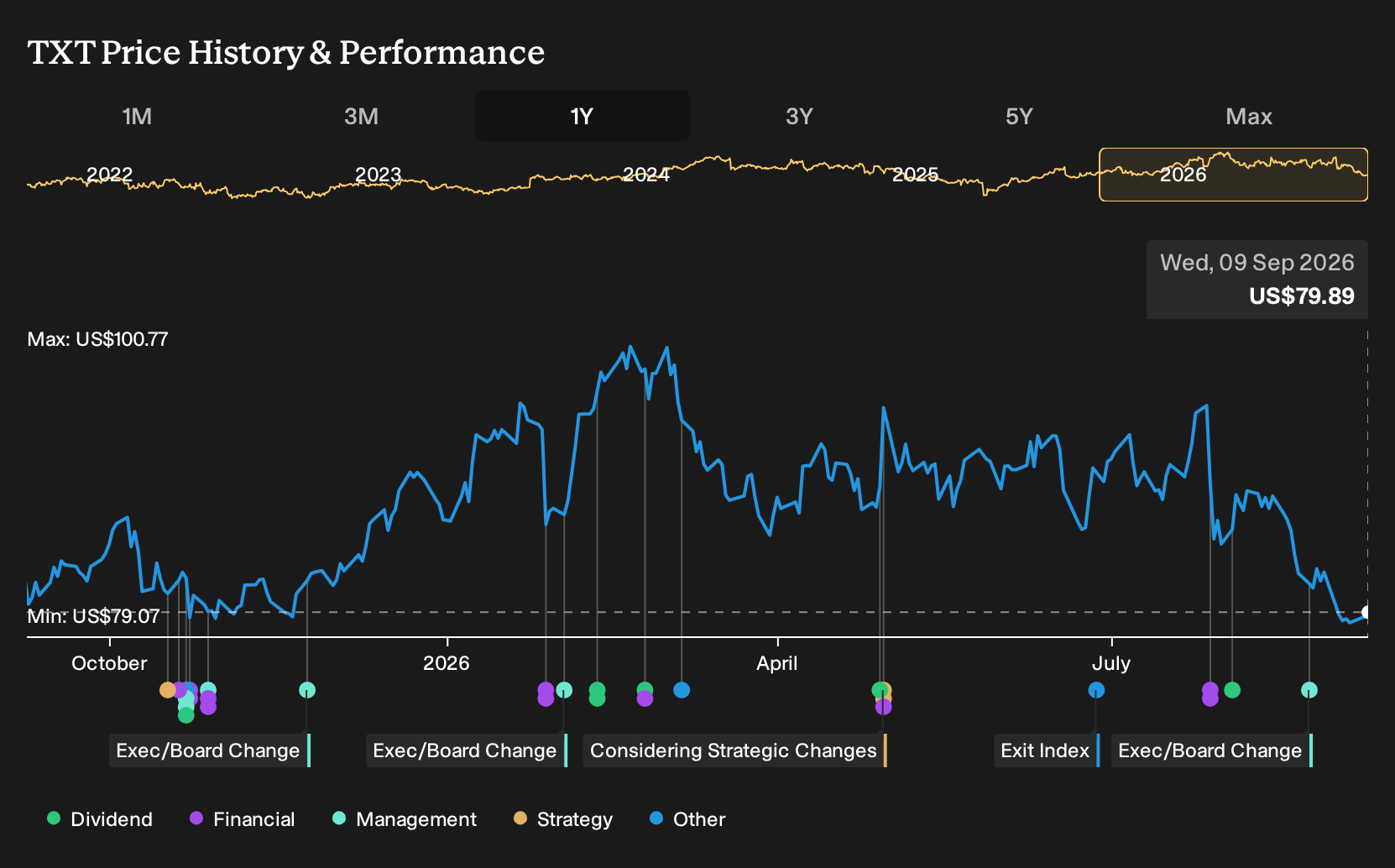
Task: Click the 'Wed, 09 Sep 2026' tooltip date
Action: click(1257, 263)
